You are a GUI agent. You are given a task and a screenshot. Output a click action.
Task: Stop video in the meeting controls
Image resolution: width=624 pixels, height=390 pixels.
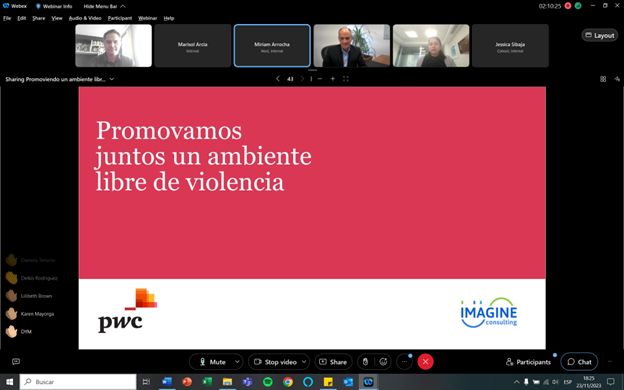(x=275, y=362)
